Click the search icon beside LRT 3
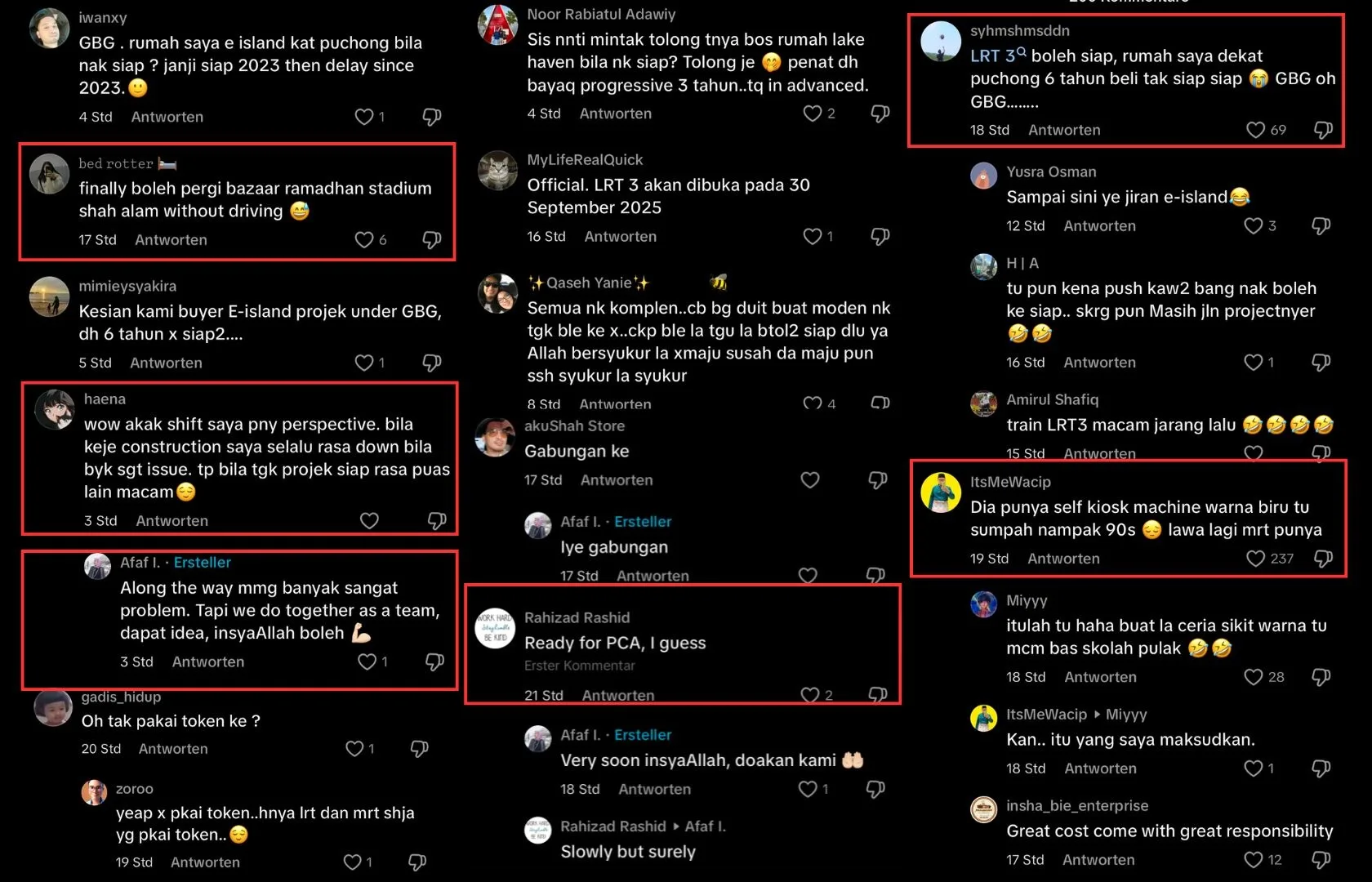The image size is (1372, 882). tap(1021, 52)
